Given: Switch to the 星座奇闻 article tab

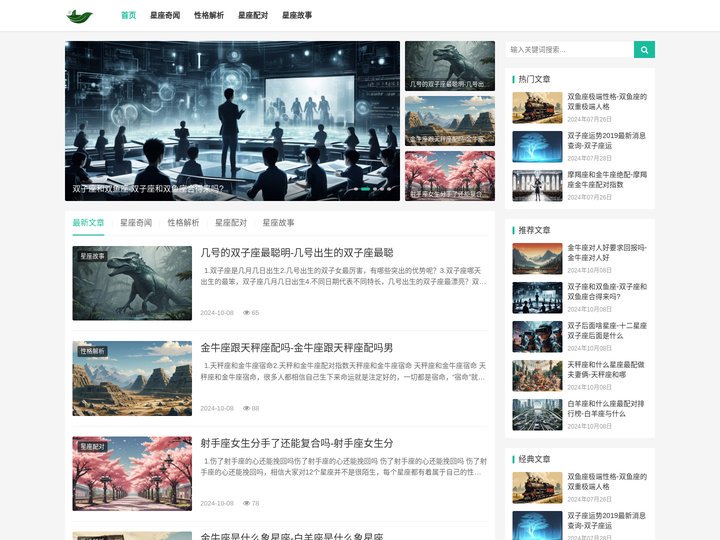Looking at the screenshot, I should point(136,223).
